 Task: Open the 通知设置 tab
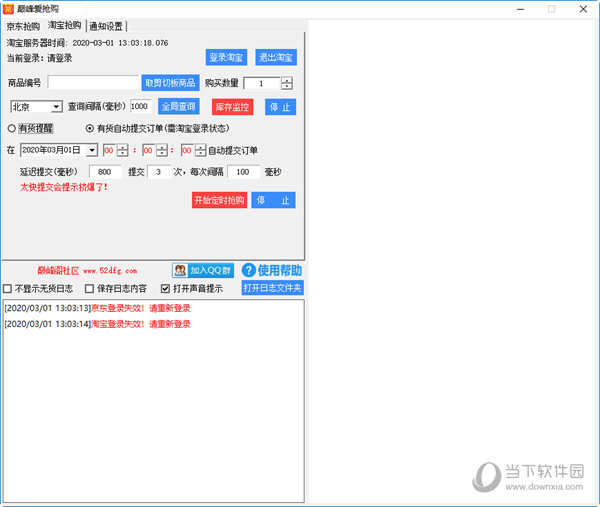coord(106,26)
